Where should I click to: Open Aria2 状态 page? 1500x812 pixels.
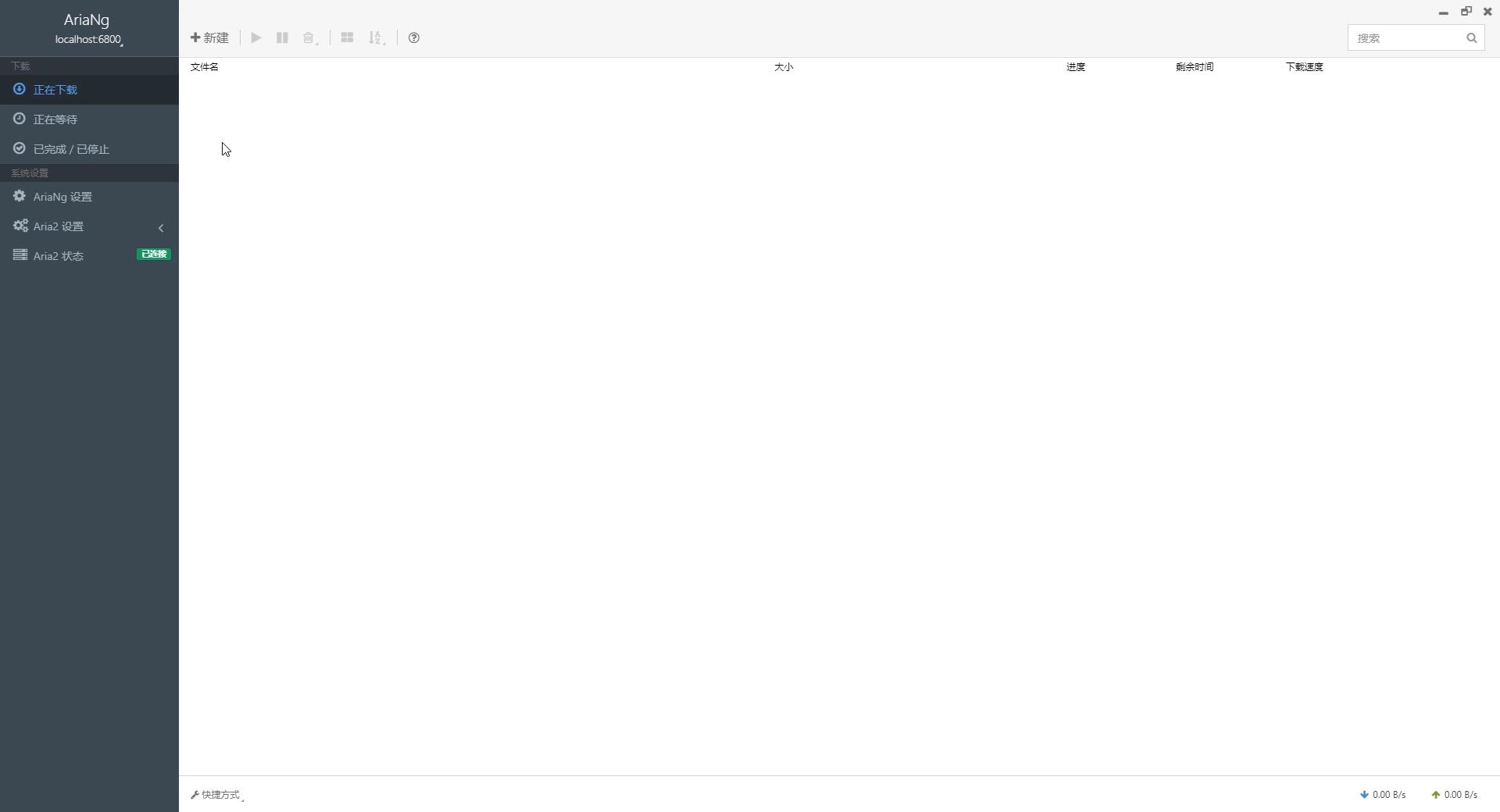[x=89, y=256]
